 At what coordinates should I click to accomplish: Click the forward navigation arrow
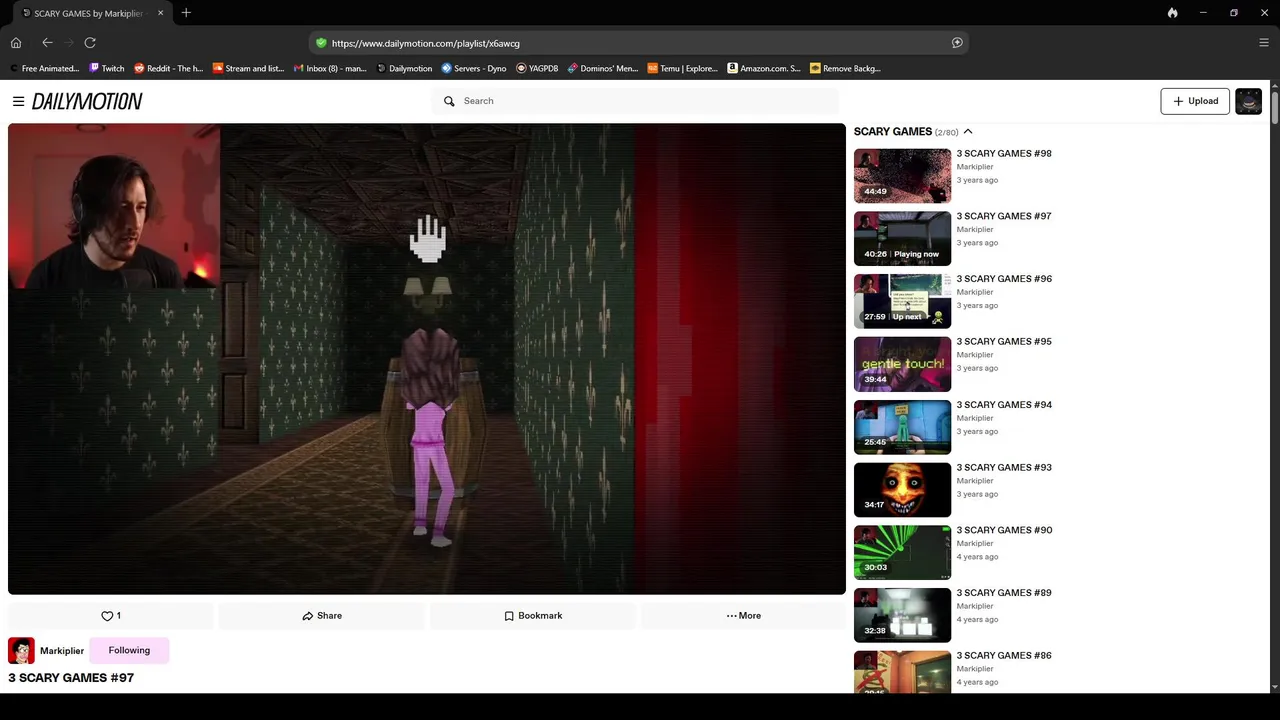68,43
